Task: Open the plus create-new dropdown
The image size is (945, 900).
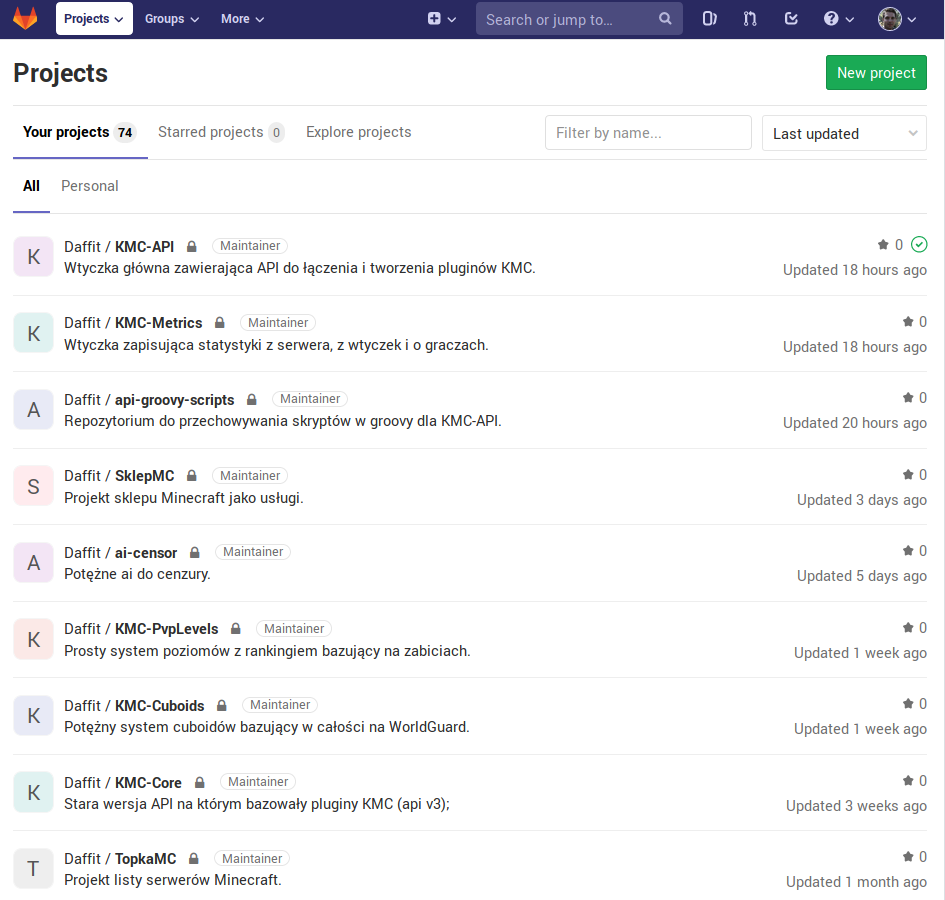Action: [x=441, y=19]
